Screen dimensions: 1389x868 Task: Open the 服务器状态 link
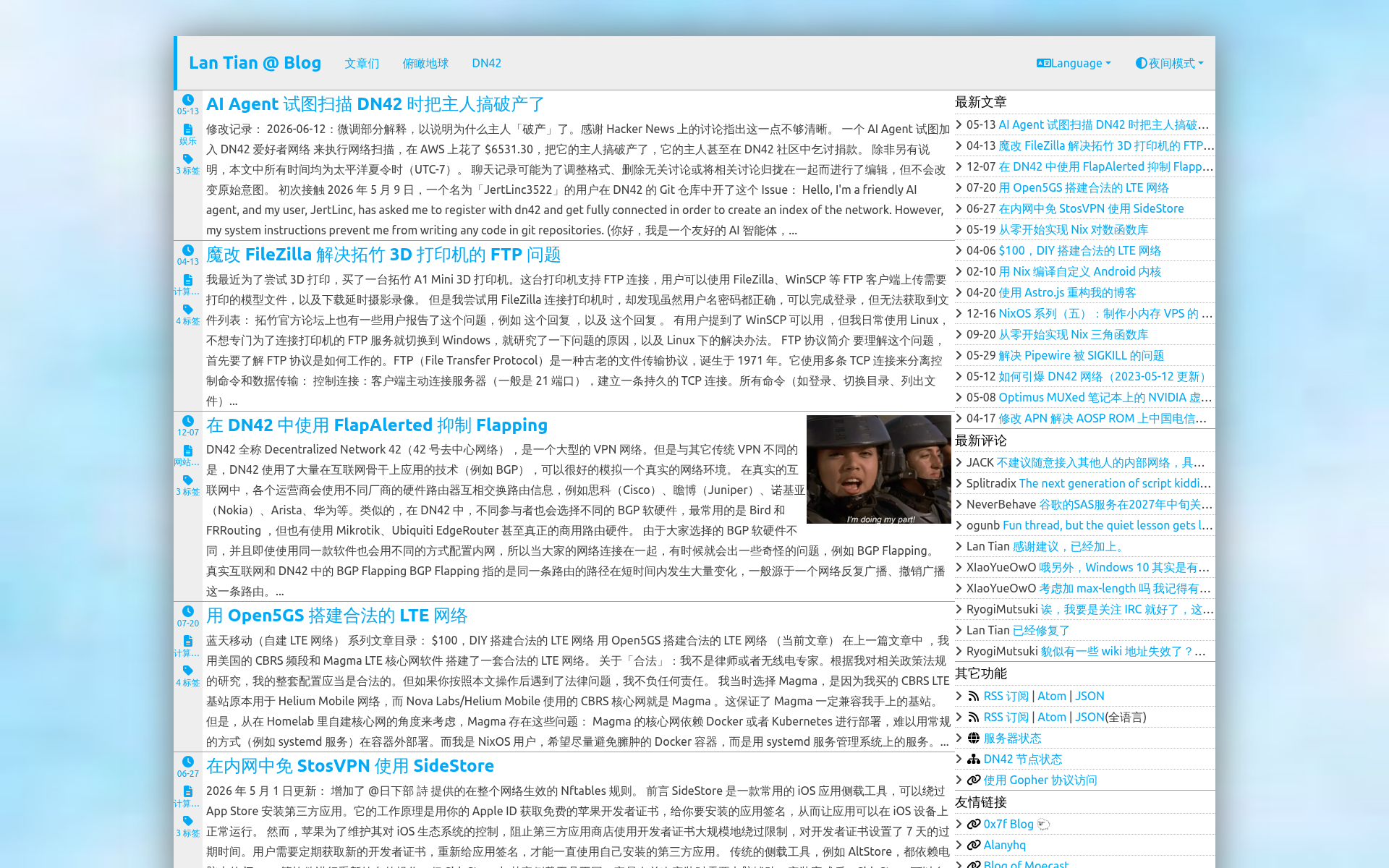pos(1012,738)
